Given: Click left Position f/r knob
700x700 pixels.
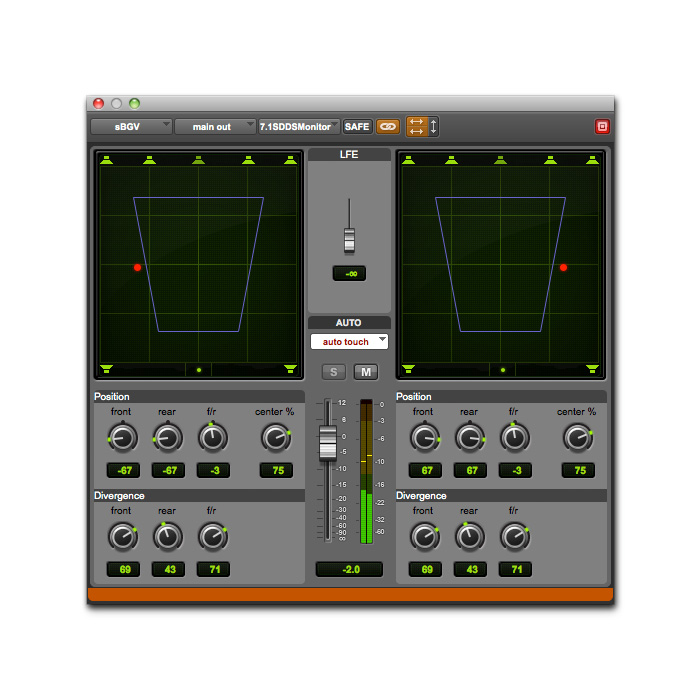Looking at the screenshot, I should 213,438.
